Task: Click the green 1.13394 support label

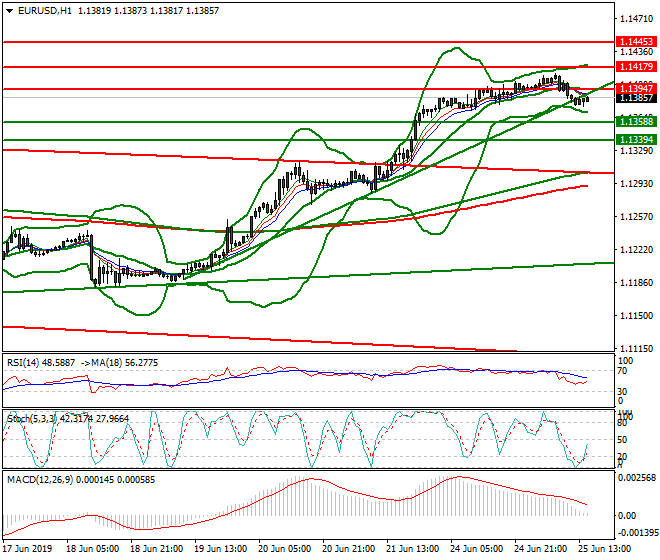Action: (636, 139)
